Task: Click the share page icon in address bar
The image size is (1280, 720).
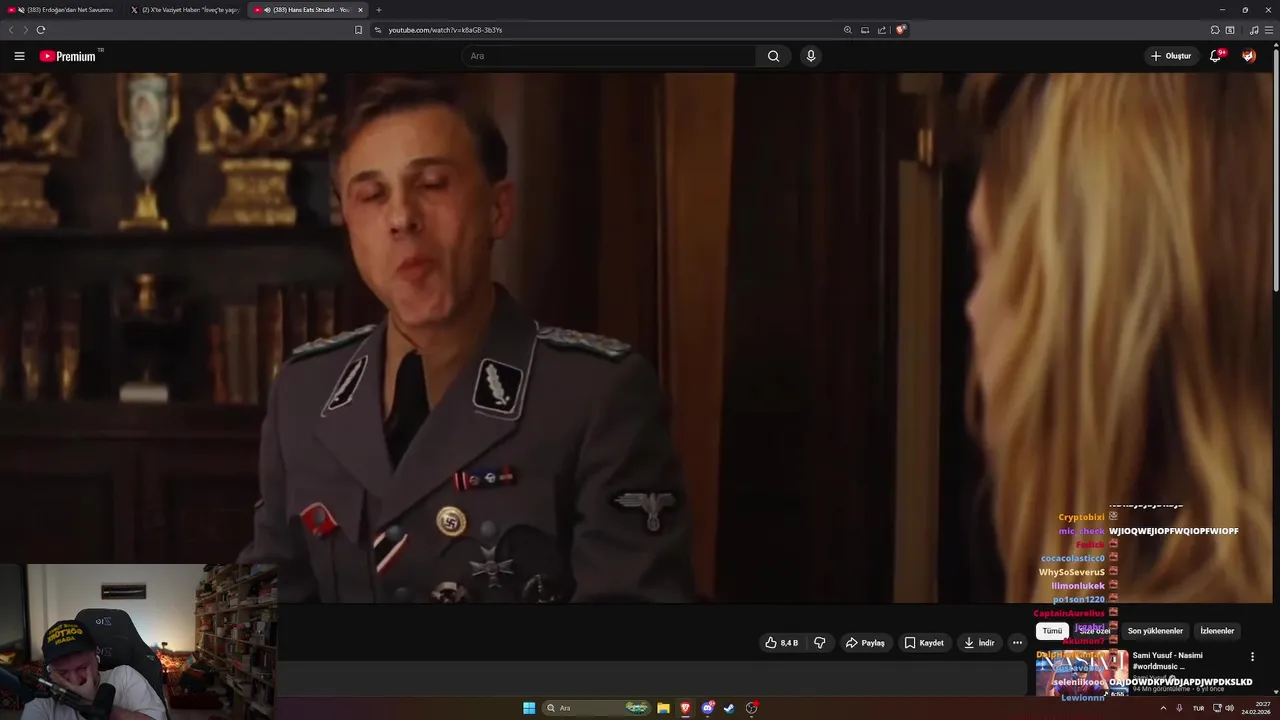Action: point(882,30)
